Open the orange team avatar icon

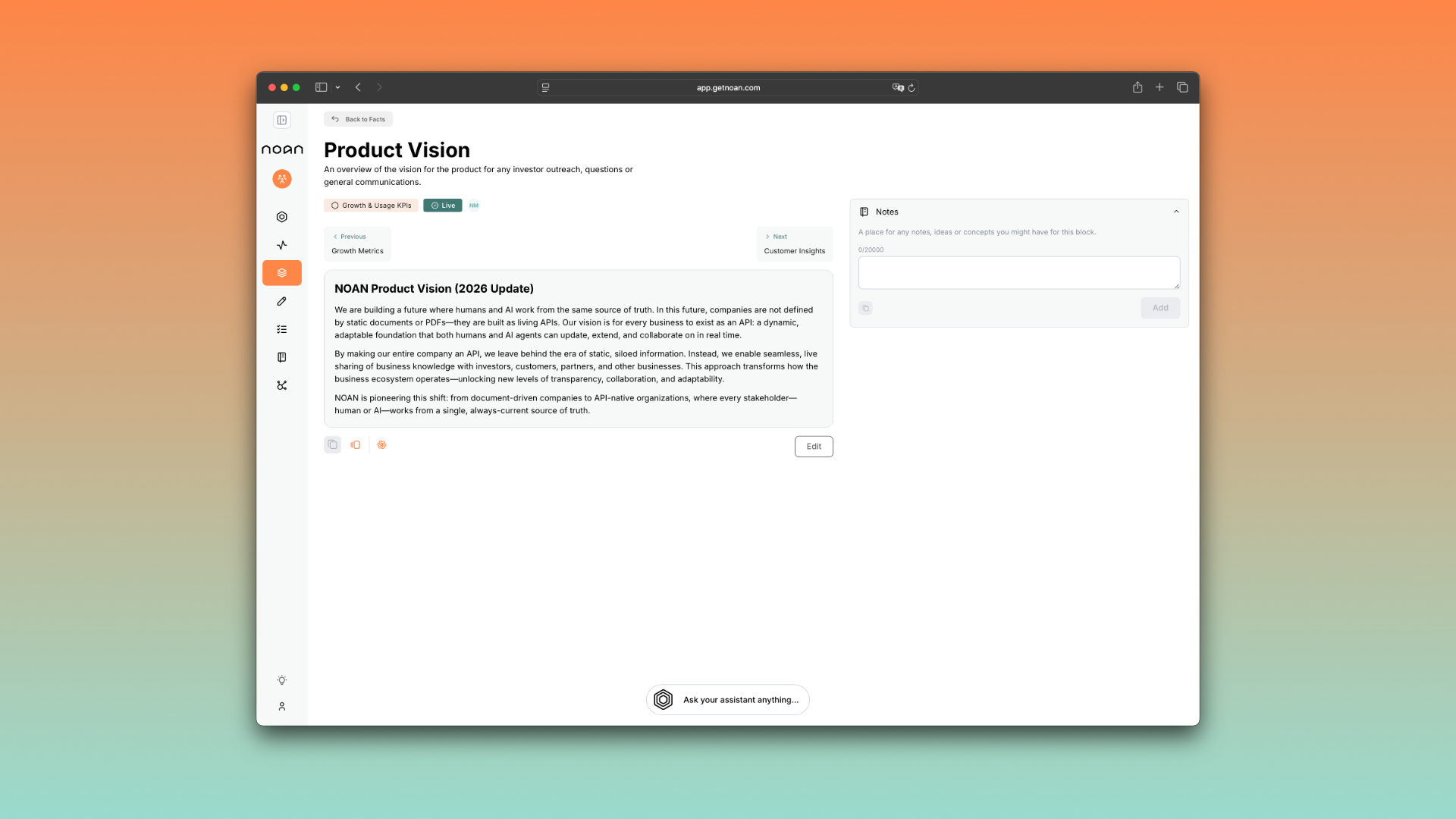point(282,179)
